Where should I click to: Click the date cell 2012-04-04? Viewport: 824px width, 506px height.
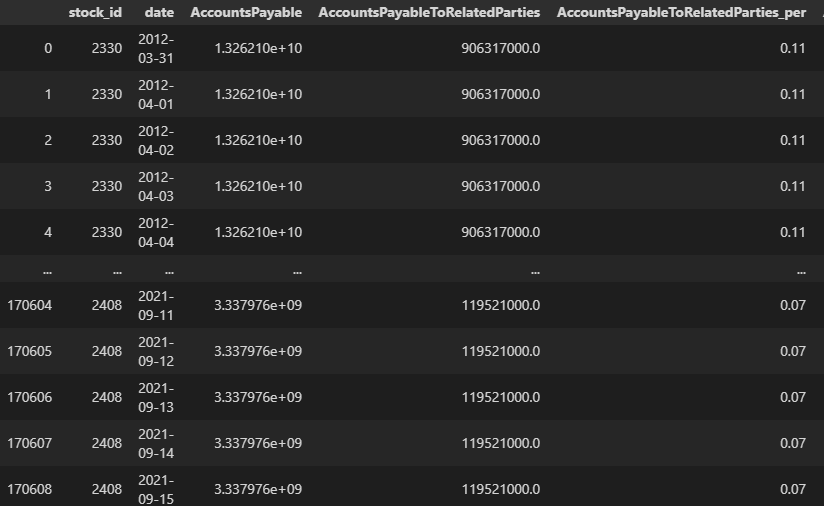[x=155, y=232]
